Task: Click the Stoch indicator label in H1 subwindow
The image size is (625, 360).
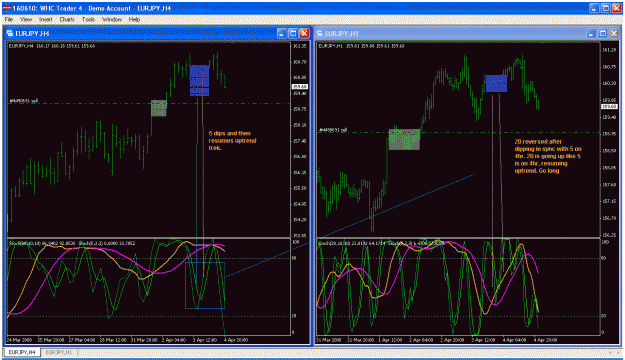Action: tap(381, 243)
